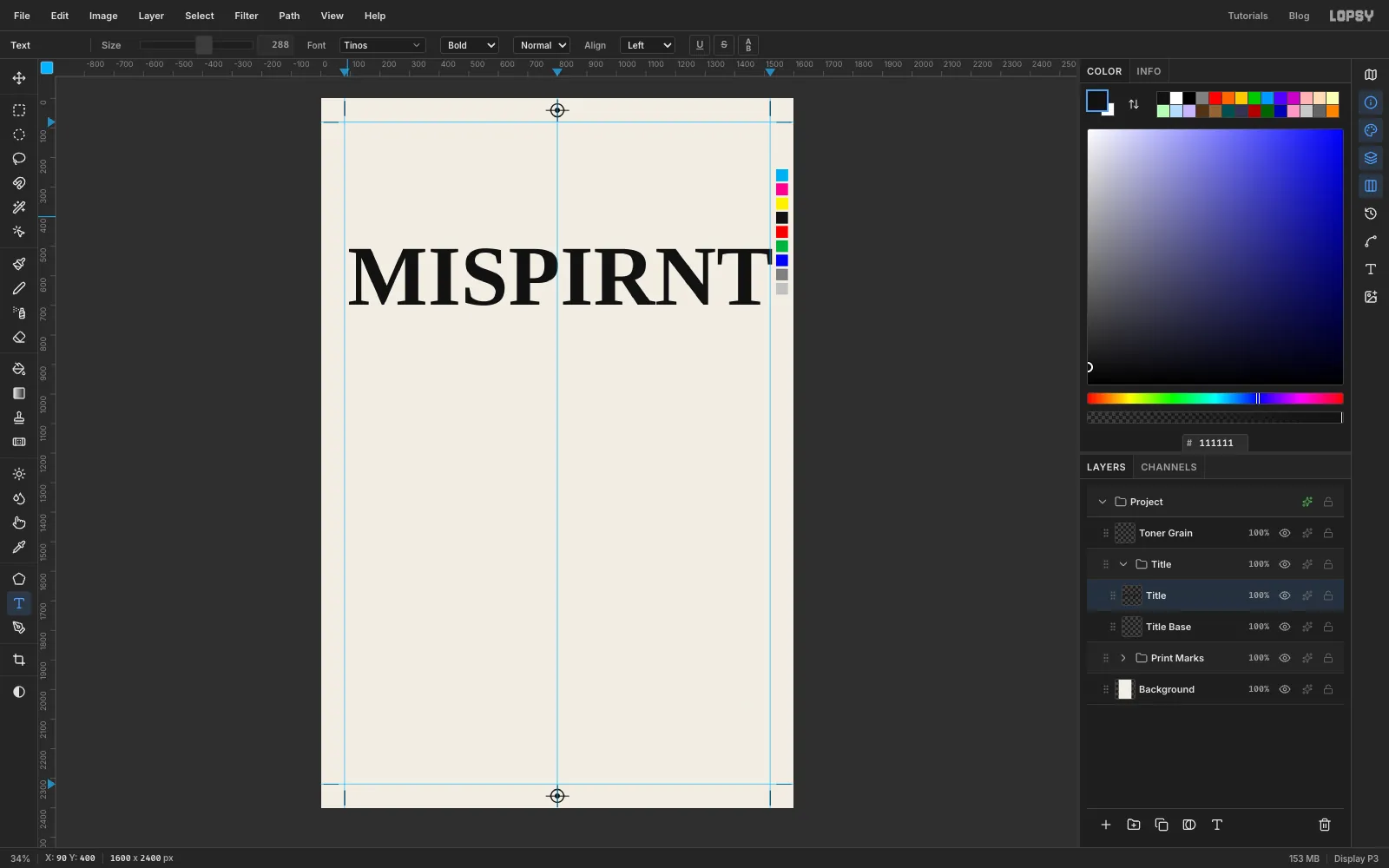Open the Font dropdown showing Tinos

point(382,45)
